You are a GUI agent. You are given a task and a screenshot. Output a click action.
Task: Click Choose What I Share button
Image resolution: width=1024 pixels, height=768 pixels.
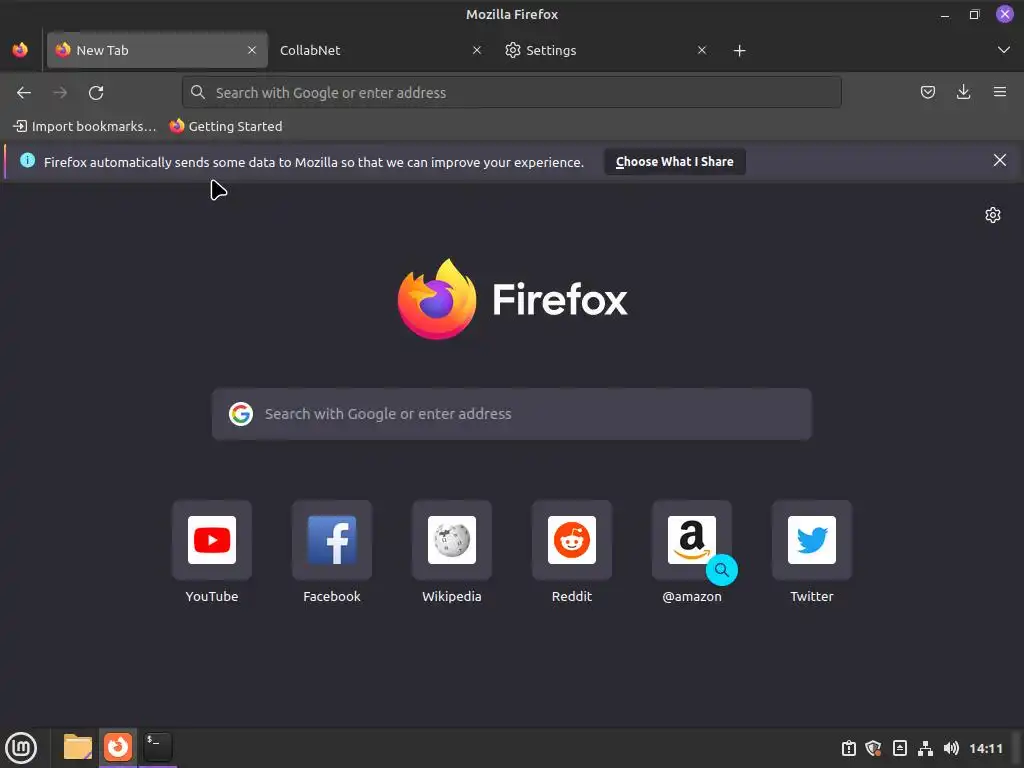click(x=675, y=161)
